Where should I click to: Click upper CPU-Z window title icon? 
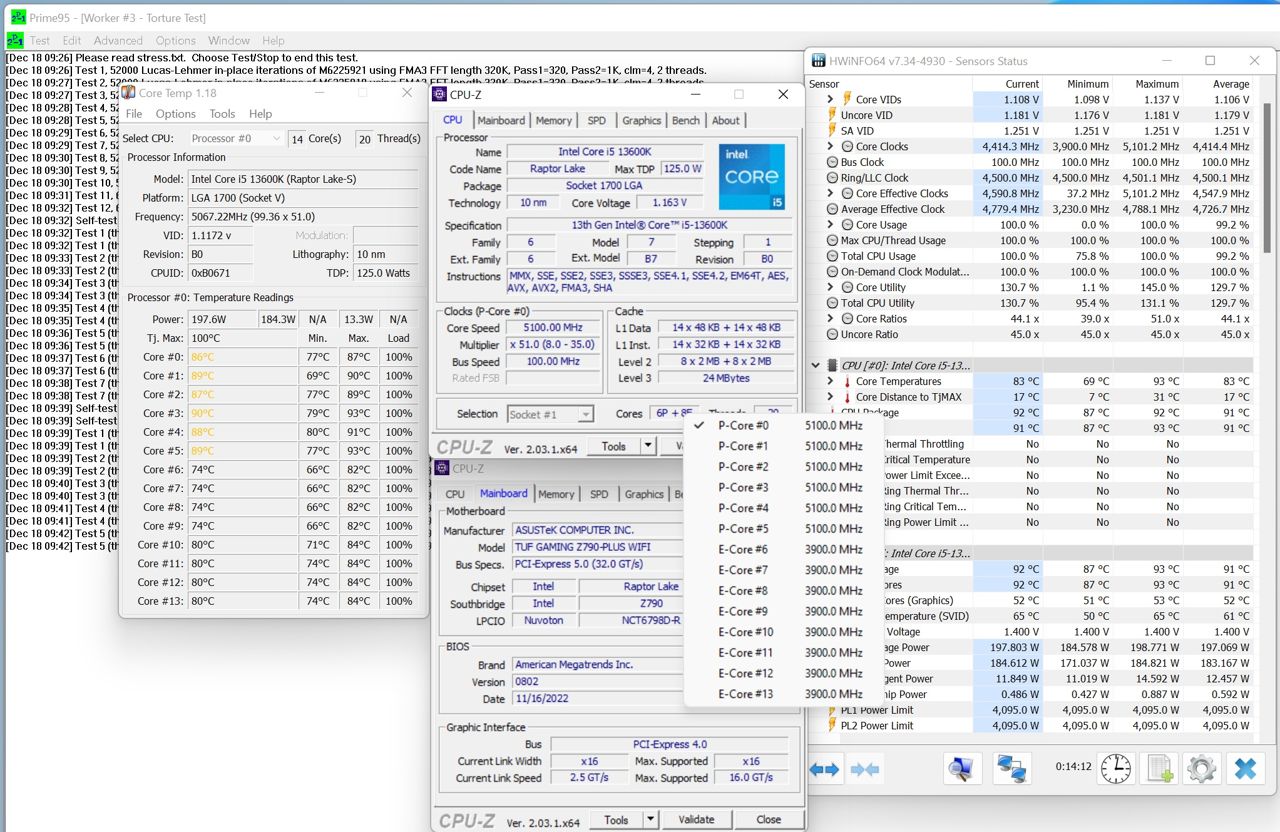(440, 94)
